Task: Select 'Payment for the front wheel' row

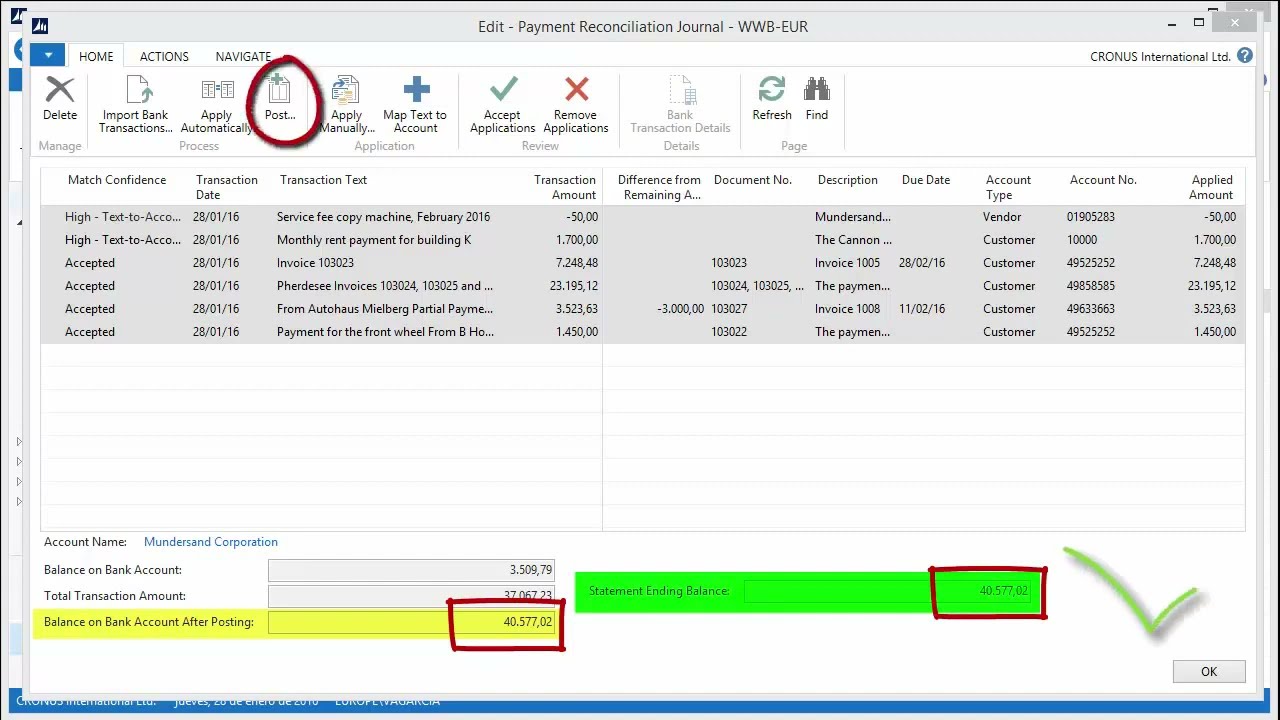Action: click(643, 332)
